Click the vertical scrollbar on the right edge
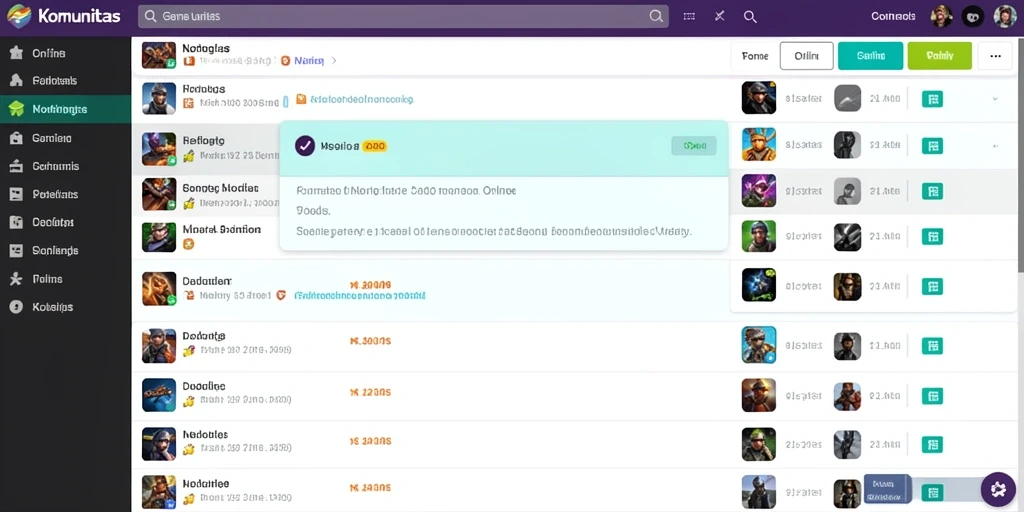This screenshot has width=1024, height=512. 1020,155
